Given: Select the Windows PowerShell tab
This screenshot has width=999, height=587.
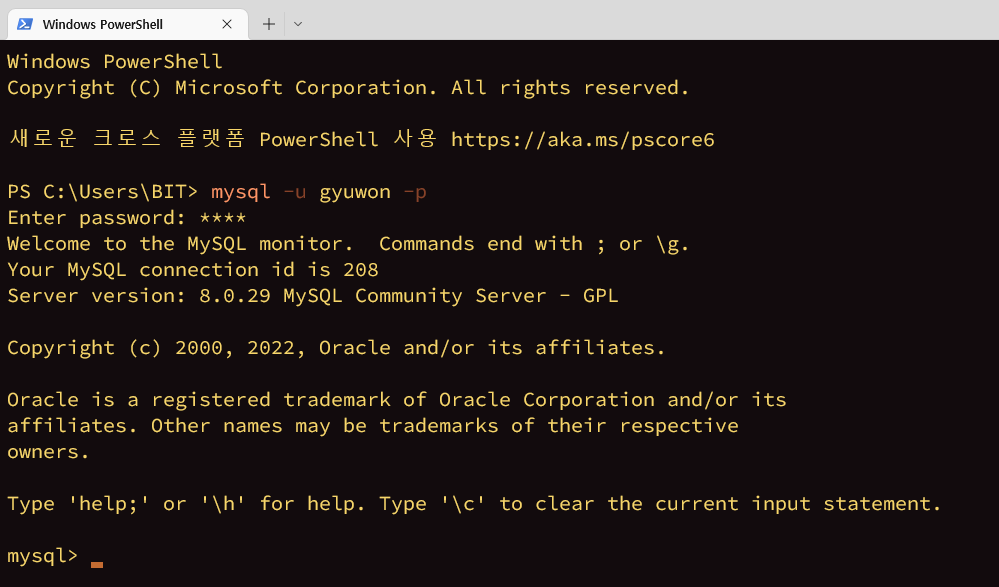Looking at the screenshot, I should [x=127, y=24].
